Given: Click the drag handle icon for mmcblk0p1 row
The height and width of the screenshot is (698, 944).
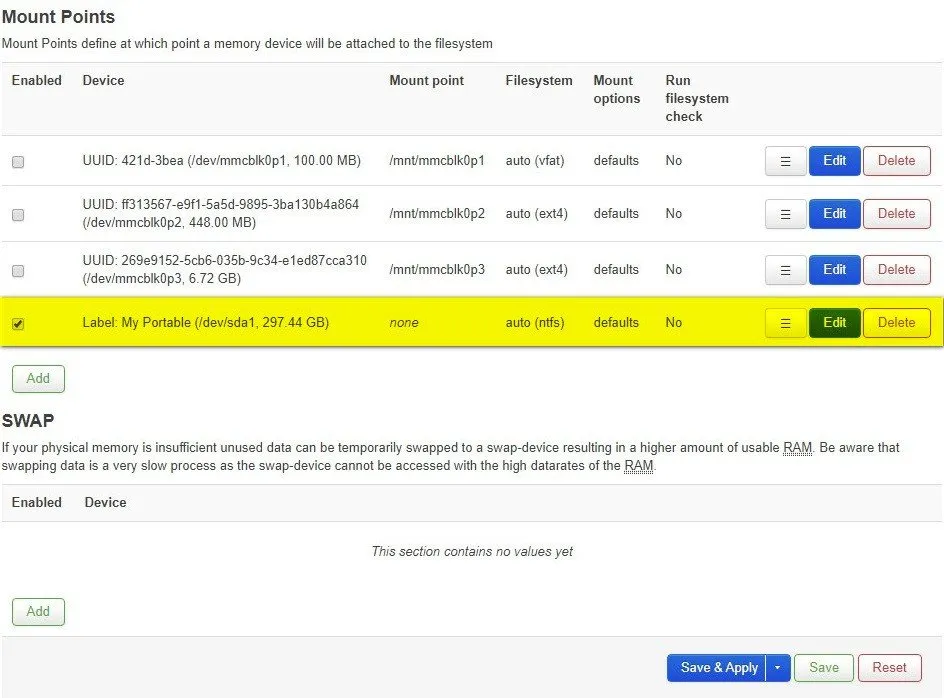Looking at the screenshot, I should tap(785, 161).
